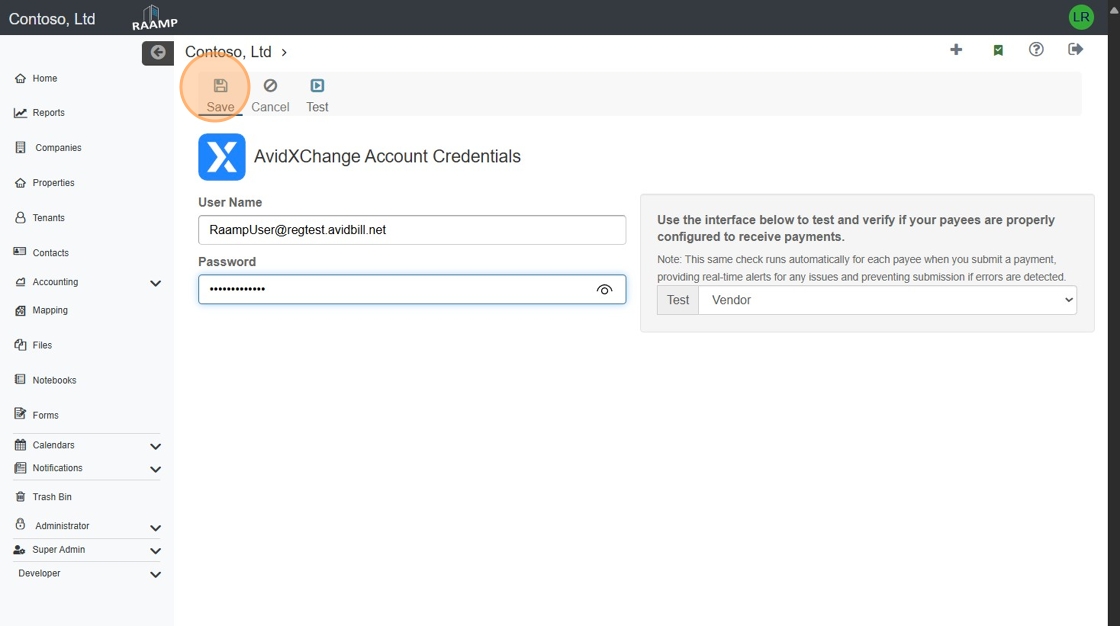Open the Vendor test dropdown
This screenshot has width=1120, height=626.
tap(887, 300)
